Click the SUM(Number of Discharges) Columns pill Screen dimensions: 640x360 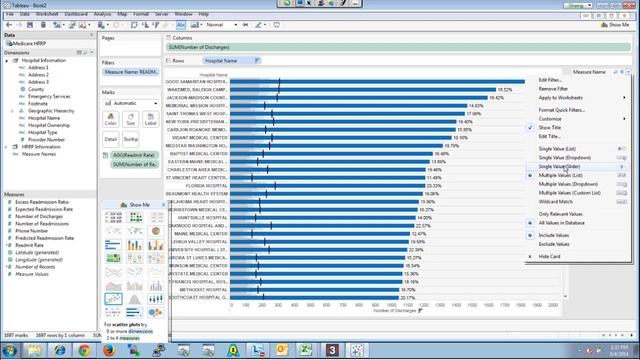(398, 47)
